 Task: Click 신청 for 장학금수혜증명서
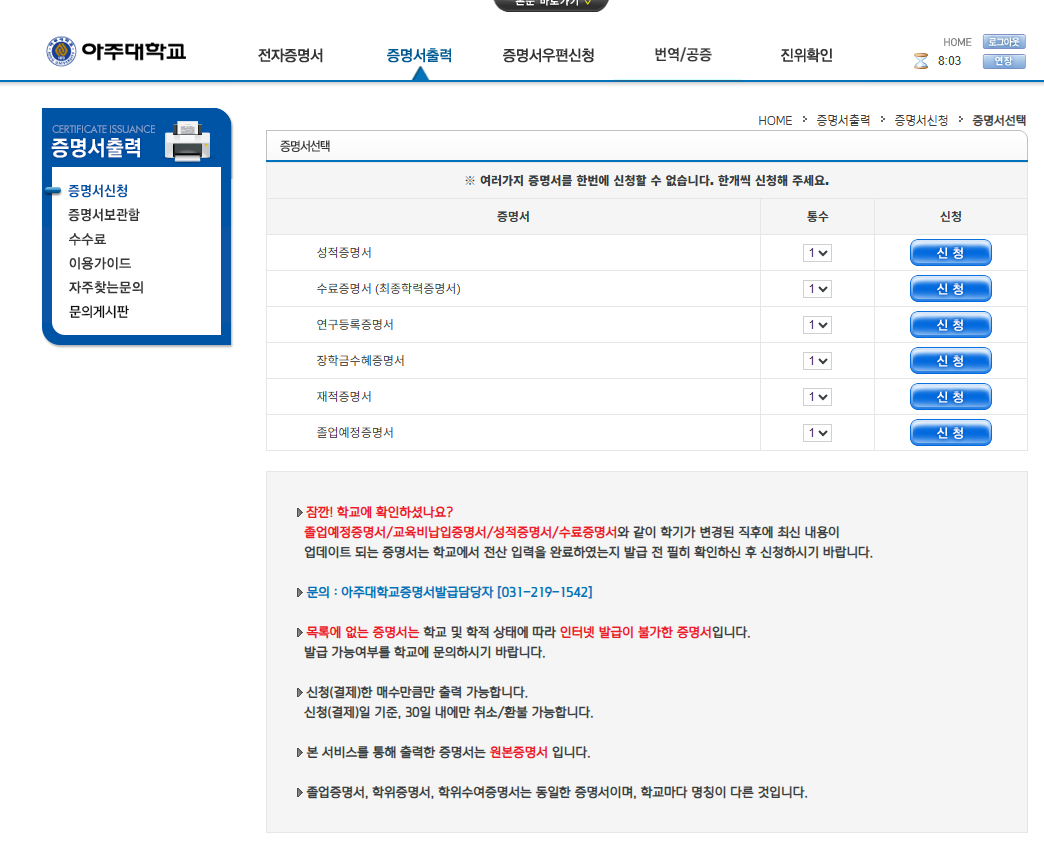[950, 361]
